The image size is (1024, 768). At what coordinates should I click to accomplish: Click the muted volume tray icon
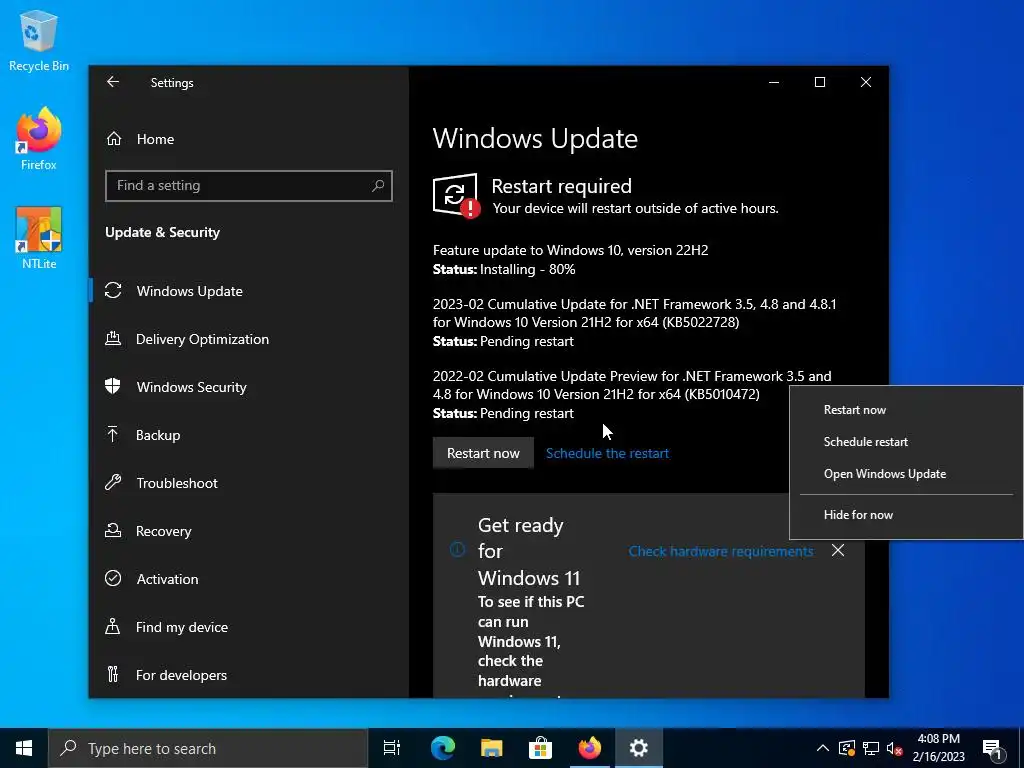click(895, 748)
